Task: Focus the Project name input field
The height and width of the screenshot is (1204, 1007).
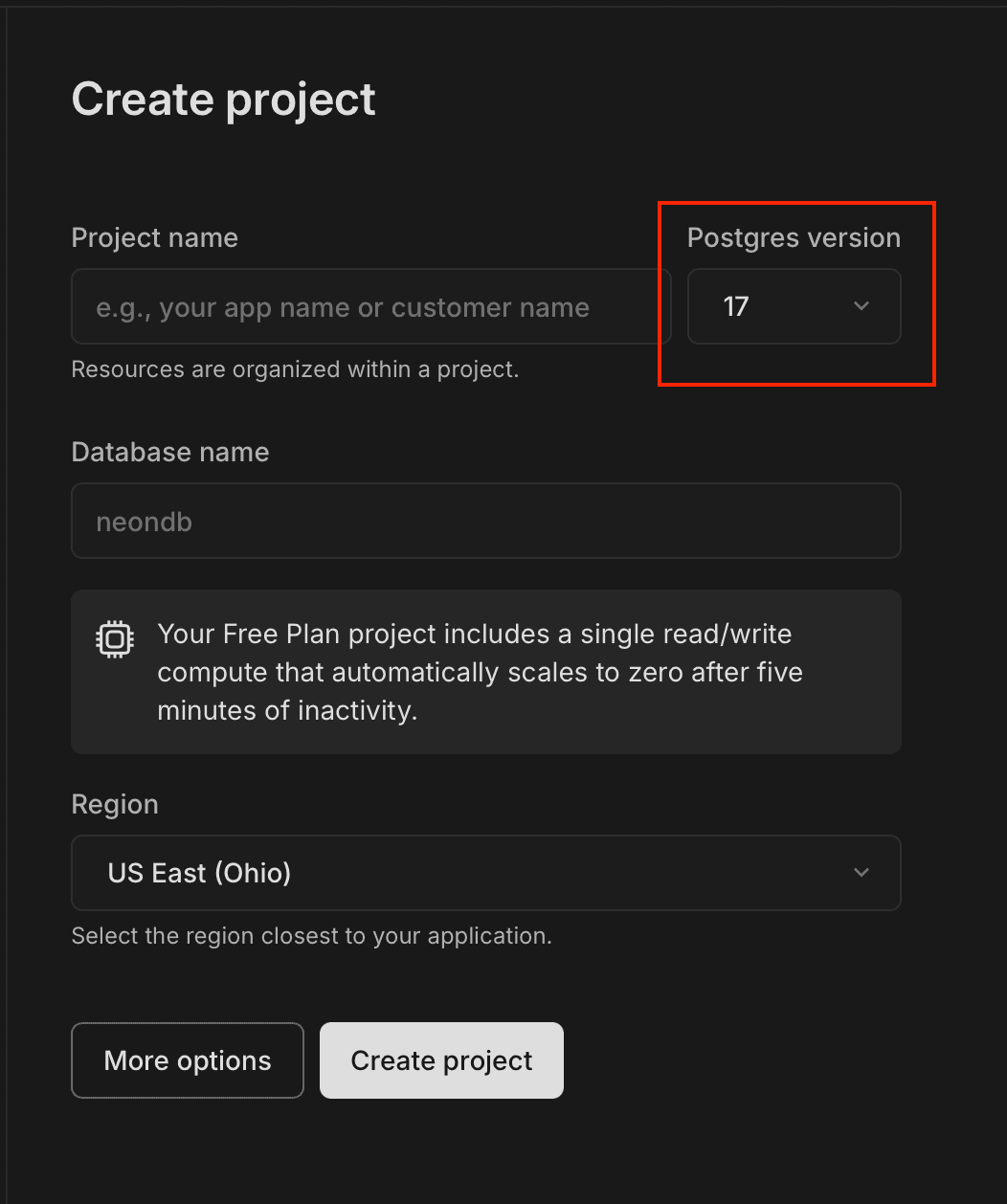Action: point(370,306)
